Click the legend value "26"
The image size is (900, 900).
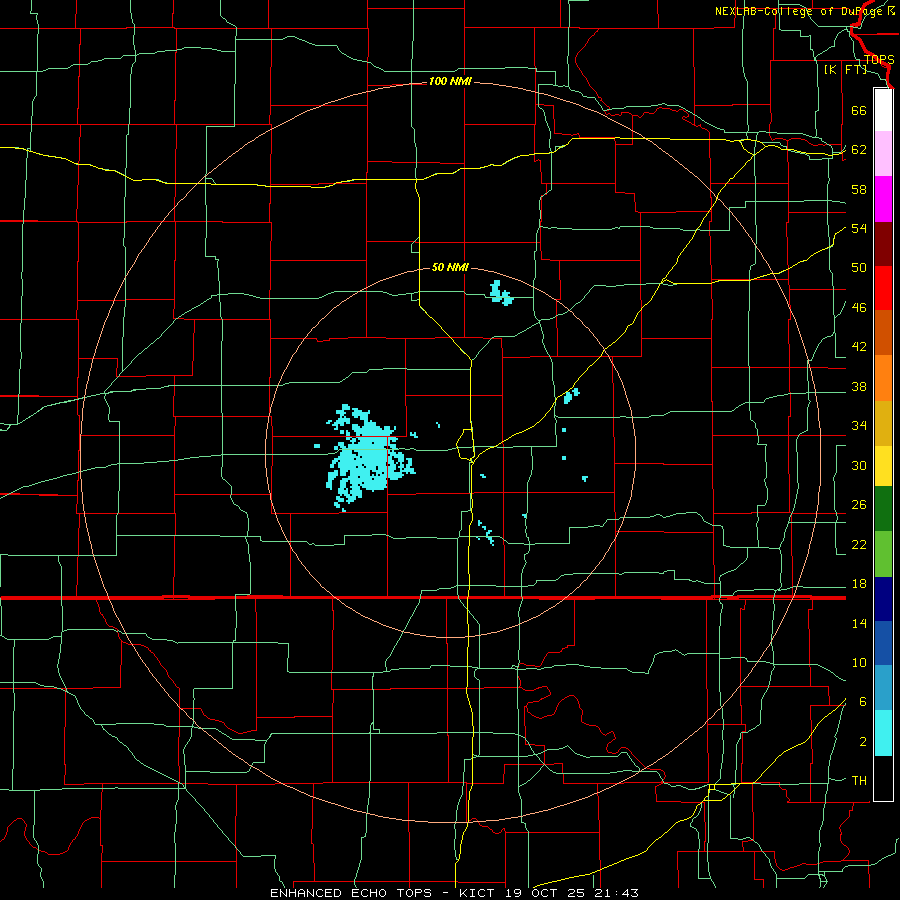click(859, 505)
